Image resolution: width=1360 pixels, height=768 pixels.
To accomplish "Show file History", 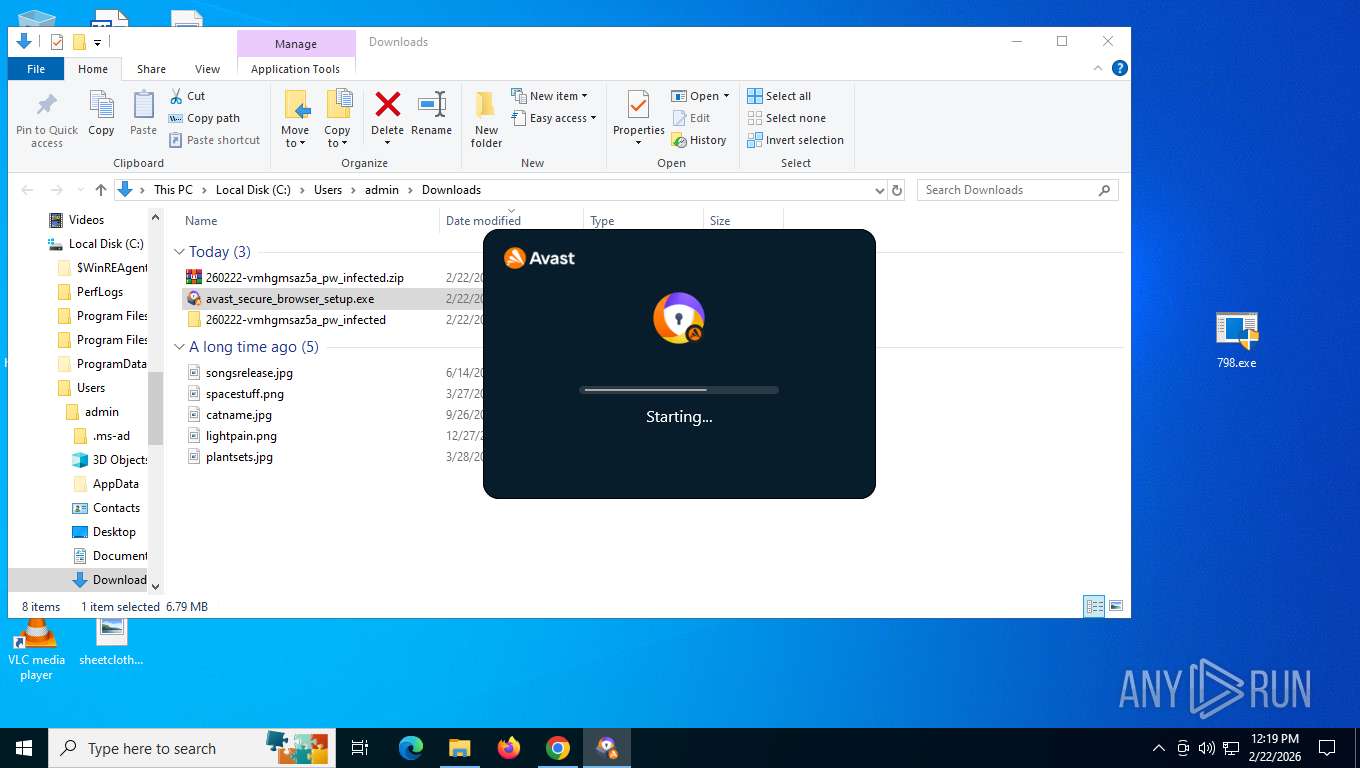I will (698, 140).
